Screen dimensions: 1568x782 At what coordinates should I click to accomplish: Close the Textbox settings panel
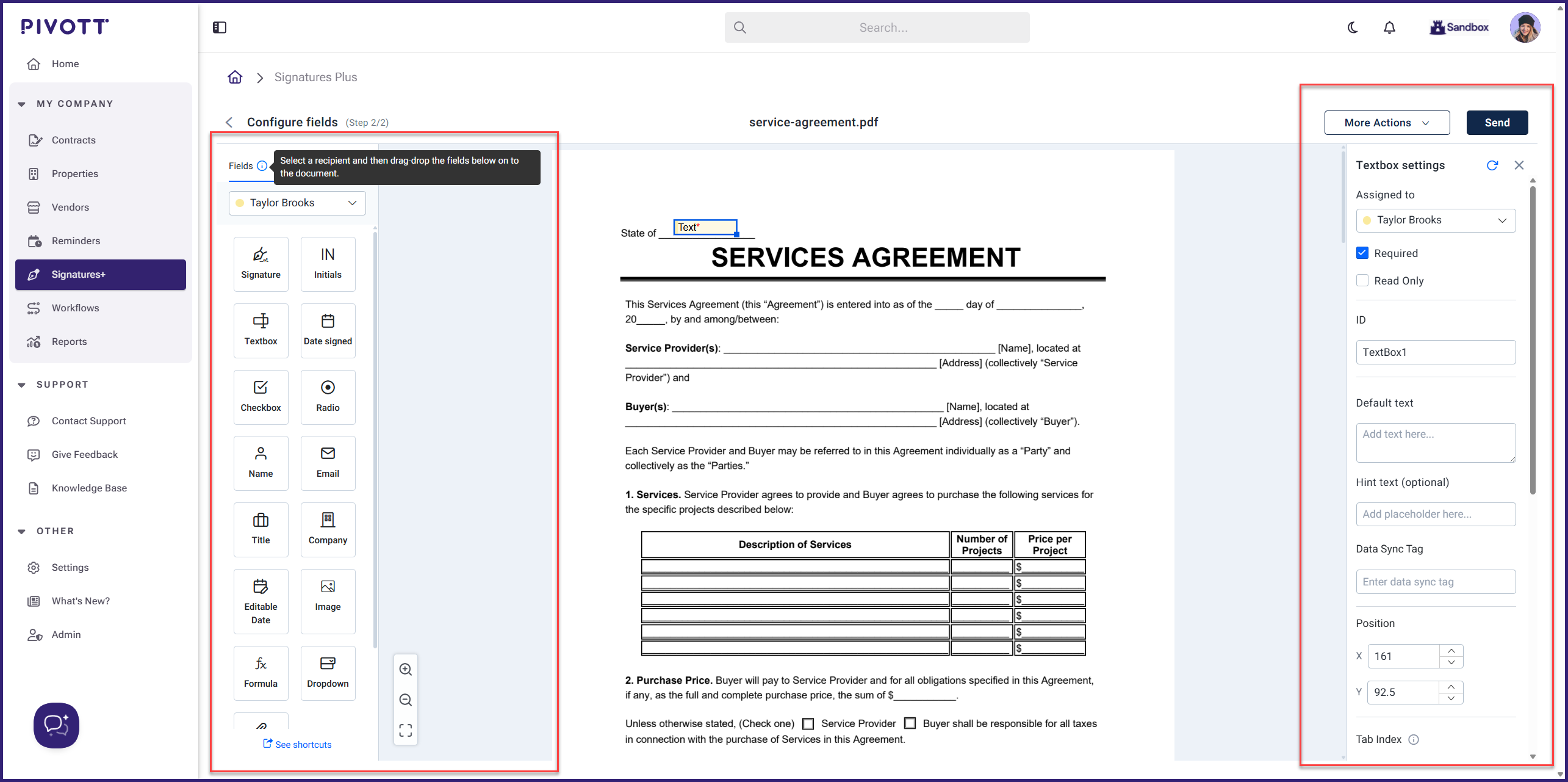tap(1519, 165)
